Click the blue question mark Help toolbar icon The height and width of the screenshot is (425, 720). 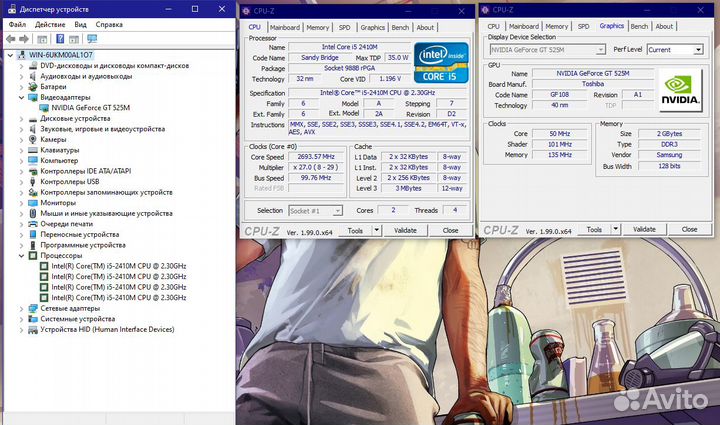(60, 39)
